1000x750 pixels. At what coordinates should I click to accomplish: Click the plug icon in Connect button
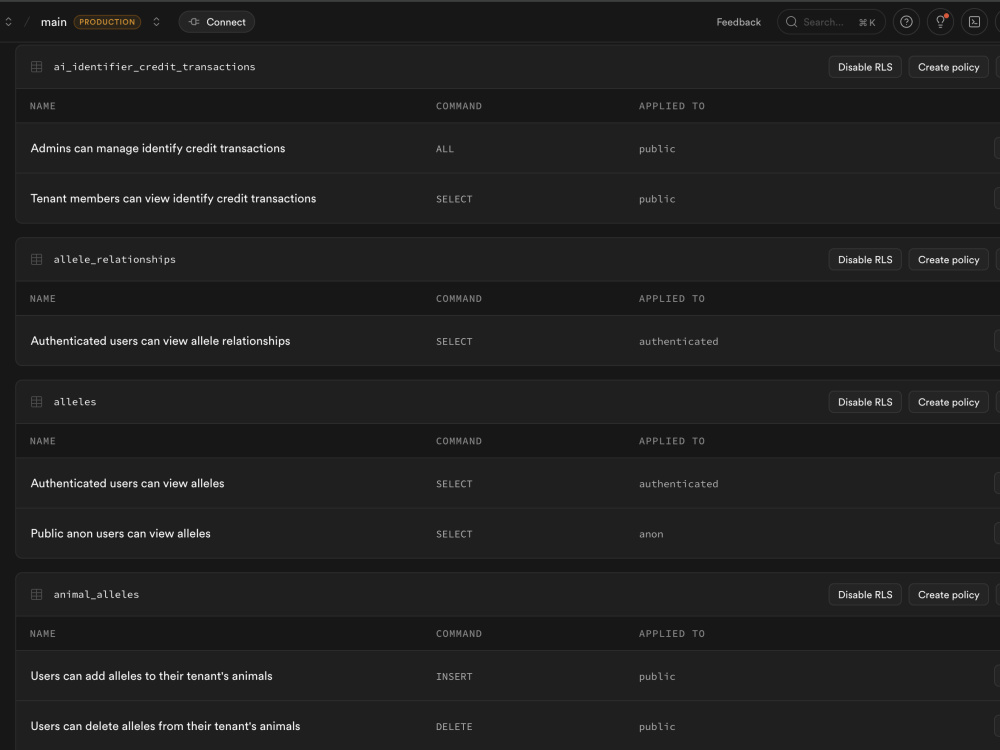pyautogui.click(x=194, y=22)
